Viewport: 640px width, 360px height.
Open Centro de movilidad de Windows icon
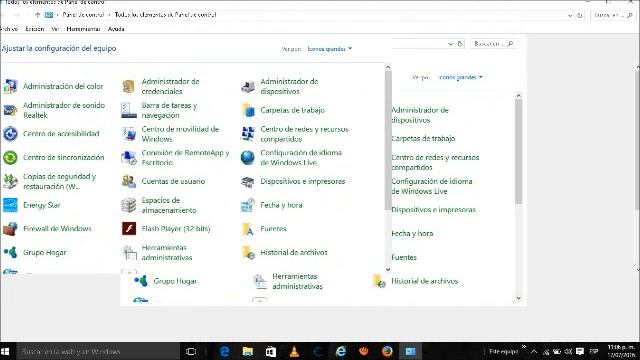coord(129,134)
